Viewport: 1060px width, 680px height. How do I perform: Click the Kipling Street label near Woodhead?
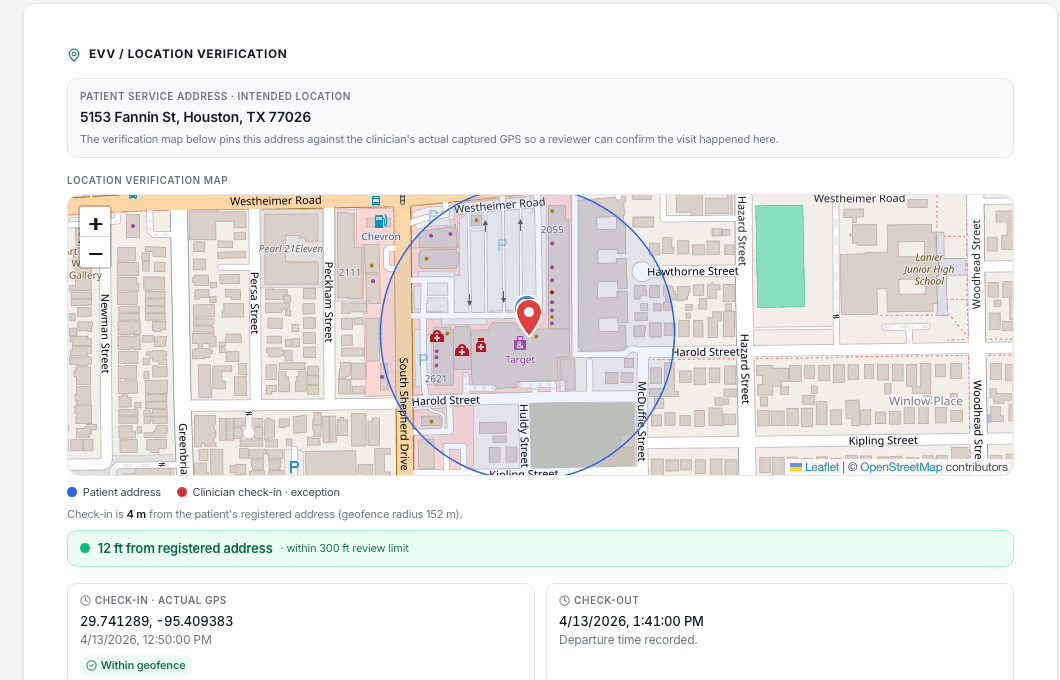click(x=883, y=441)
